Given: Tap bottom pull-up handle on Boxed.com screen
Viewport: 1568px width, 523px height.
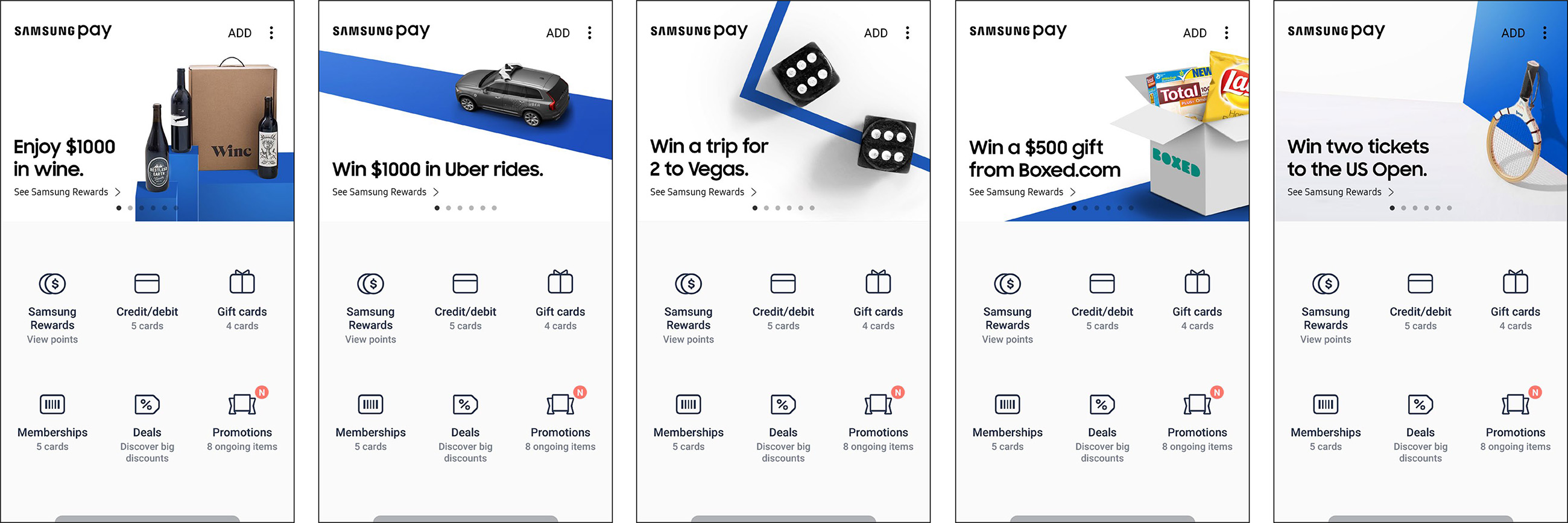Looking at the screenshot, I should click(x=1102, y=519).
